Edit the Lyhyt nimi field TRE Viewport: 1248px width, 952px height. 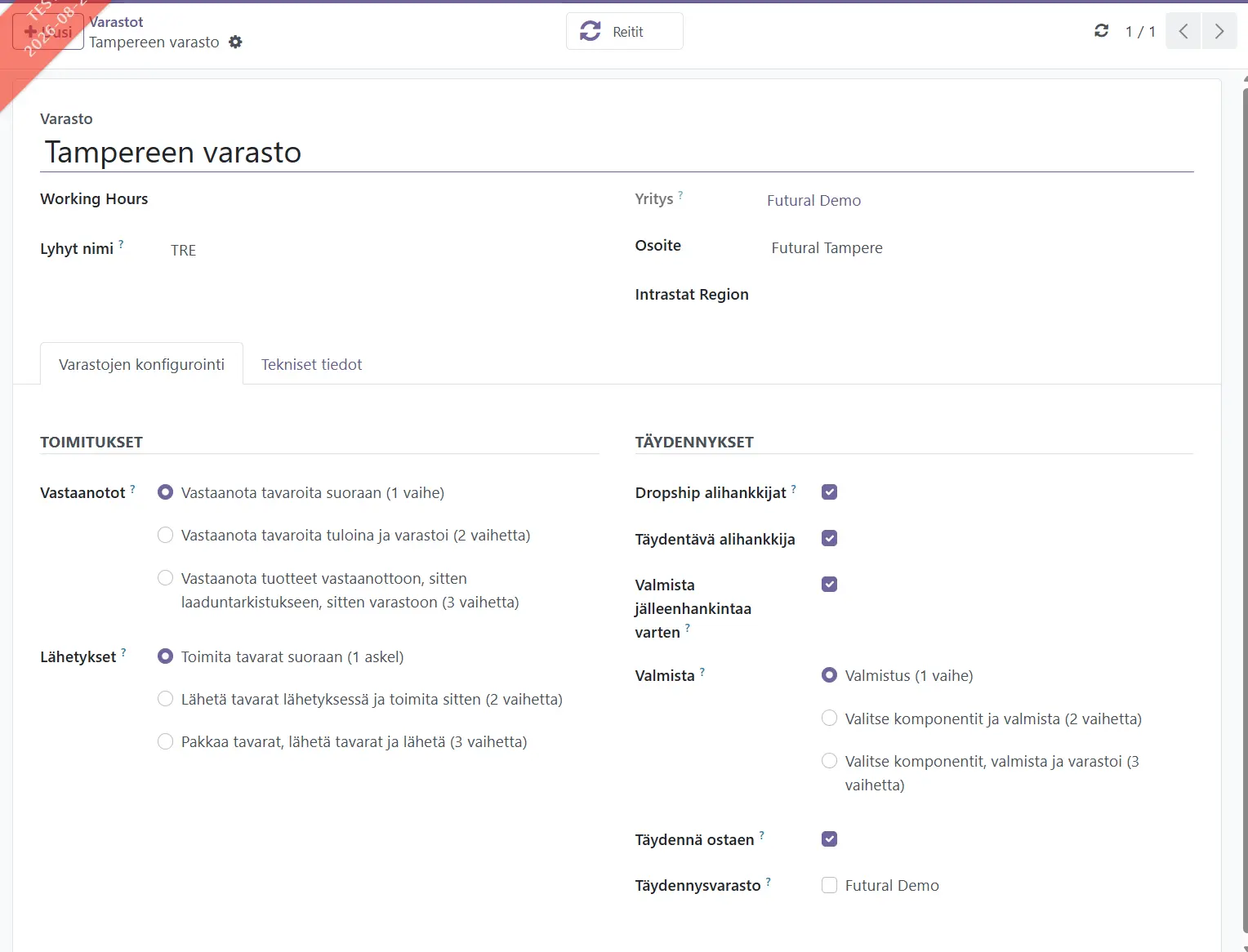tap(384, 250)
